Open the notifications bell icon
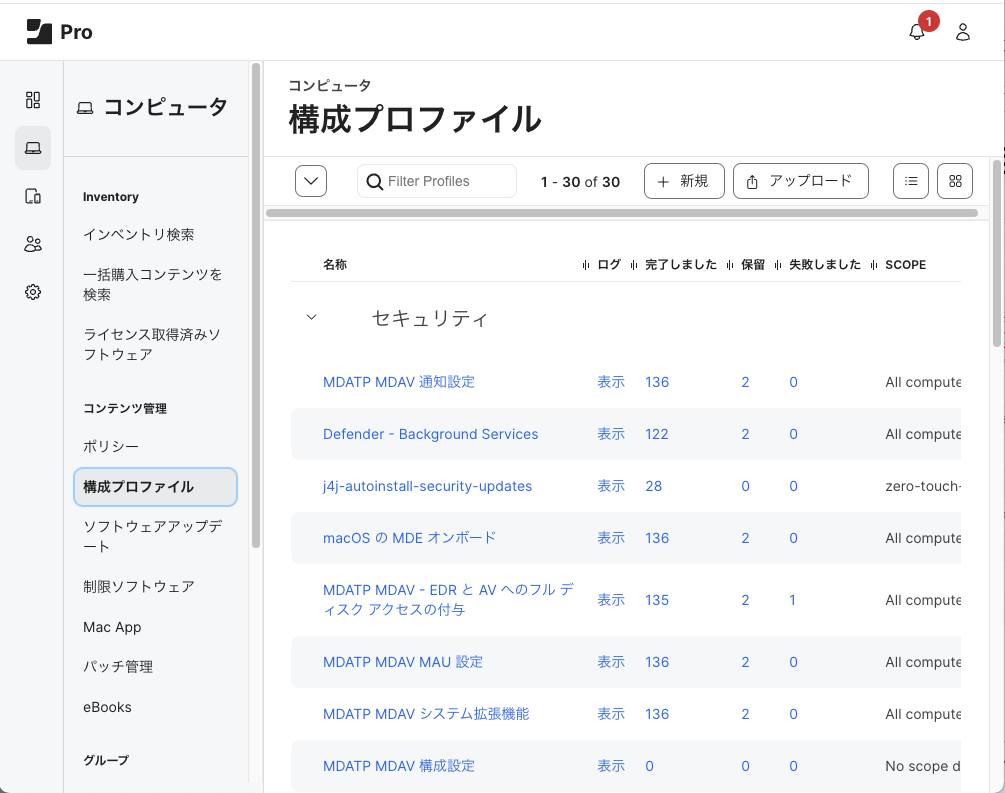Viewport: 1005px width, 793px height. (916, 32)
